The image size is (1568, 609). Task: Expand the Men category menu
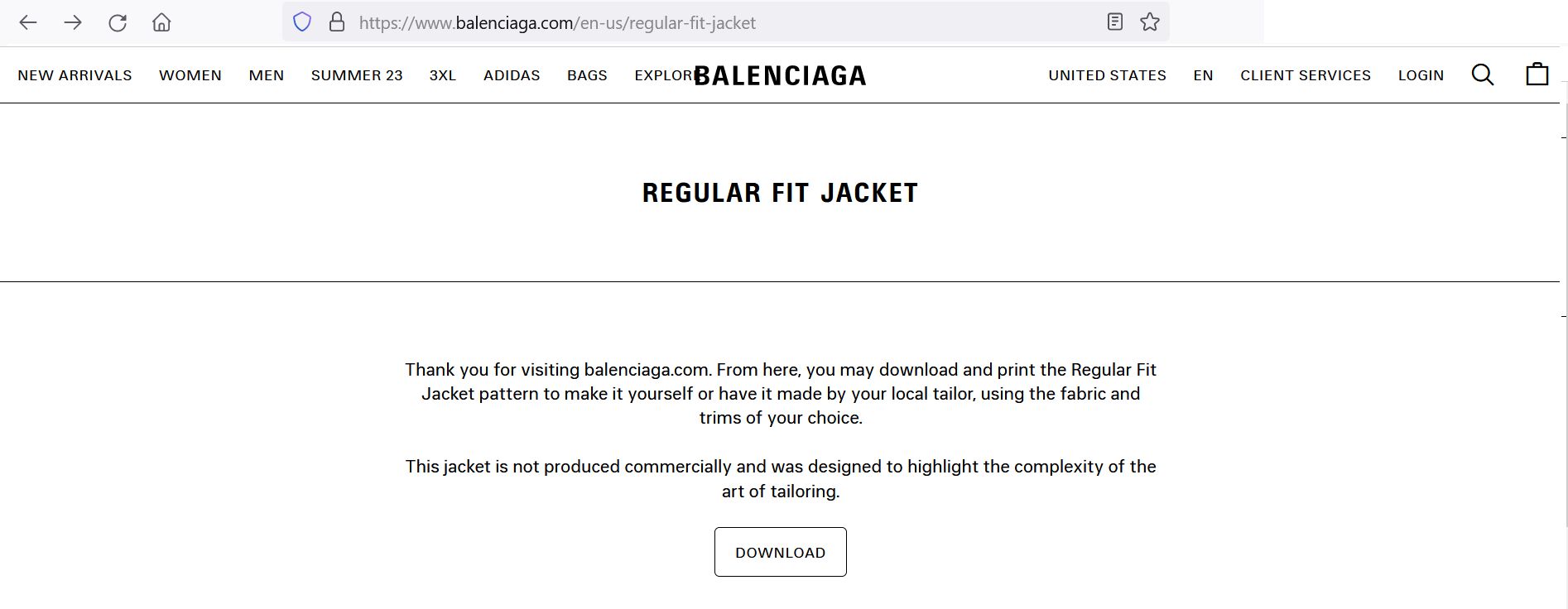(x=267, y=75)
